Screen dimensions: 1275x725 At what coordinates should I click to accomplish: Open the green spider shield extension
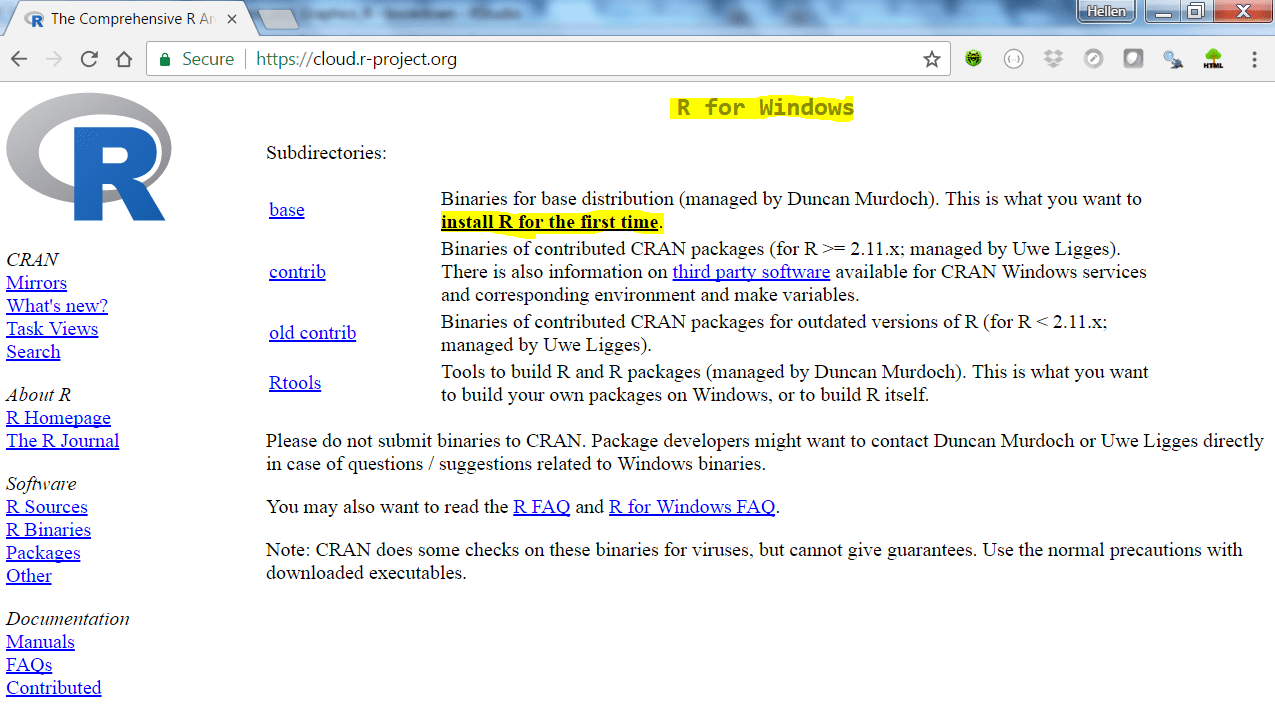pyautogui.click(x=973, y=59)
